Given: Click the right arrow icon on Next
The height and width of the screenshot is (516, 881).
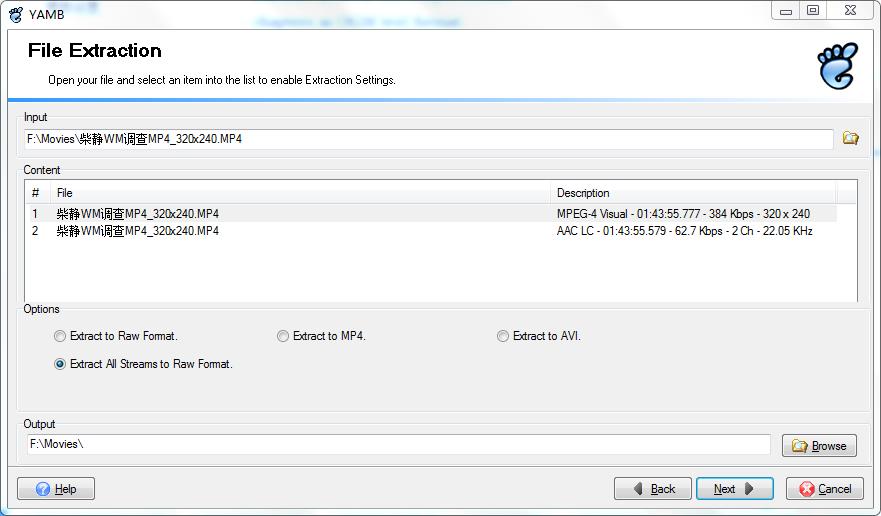Looking at the screenshot, I should pos(749,488).
